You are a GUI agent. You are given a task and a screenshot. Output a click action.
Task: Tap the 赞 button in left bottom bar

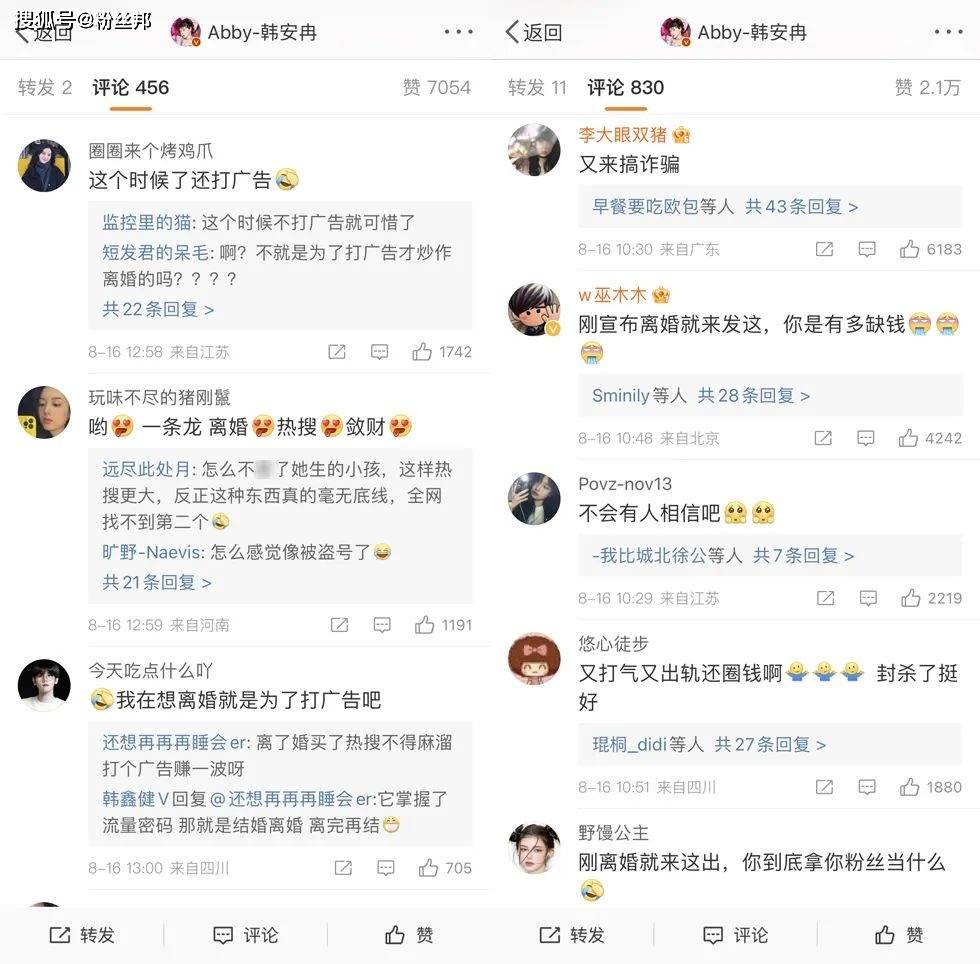click(409, 935)
